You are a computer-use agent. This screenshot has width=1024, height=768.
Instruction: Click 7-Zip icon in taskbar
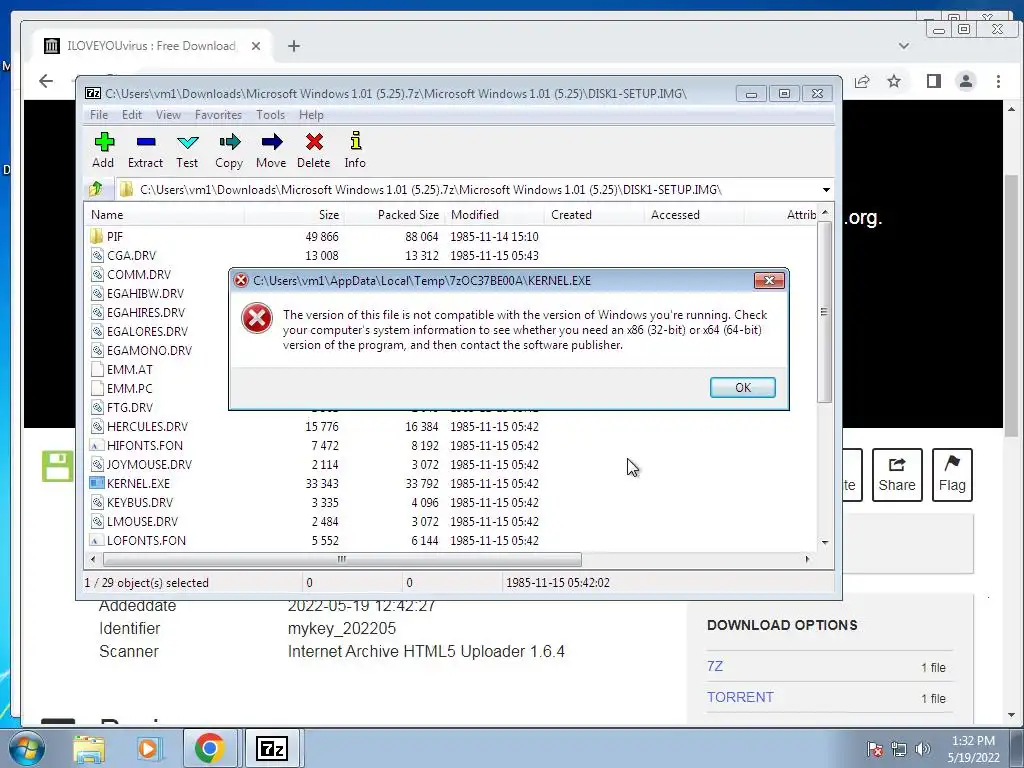[x=272, y=748]
